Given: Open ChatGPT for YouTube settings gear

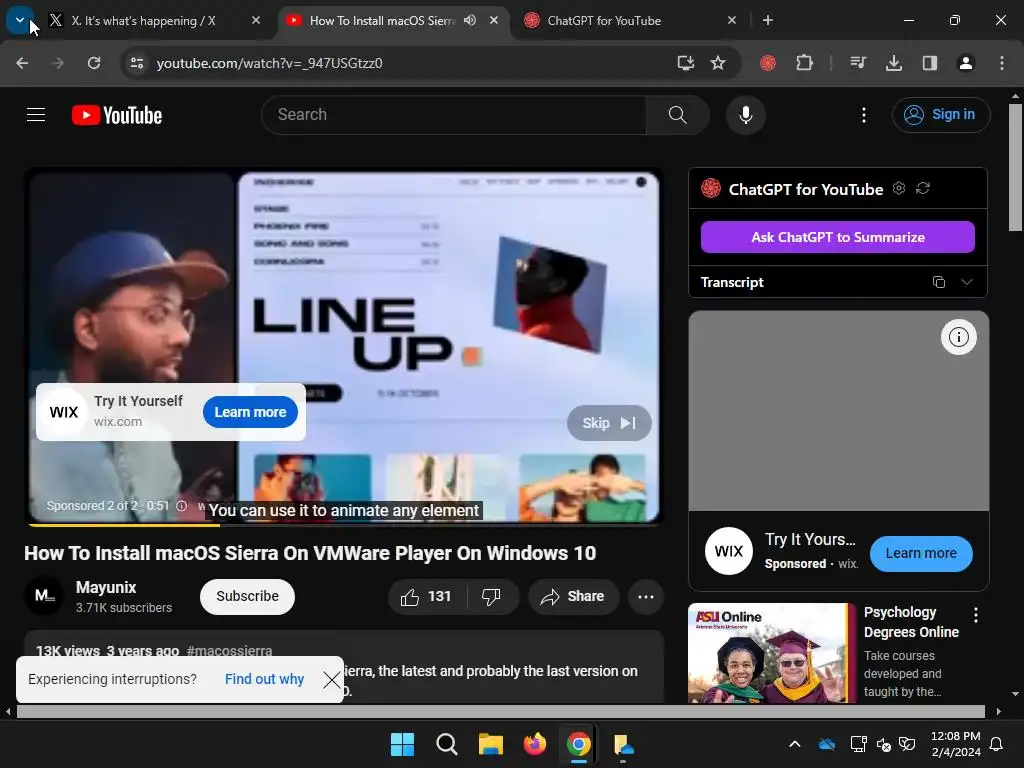Looking at the screenshot, I should pyautogui.click(x=899, y=188).
